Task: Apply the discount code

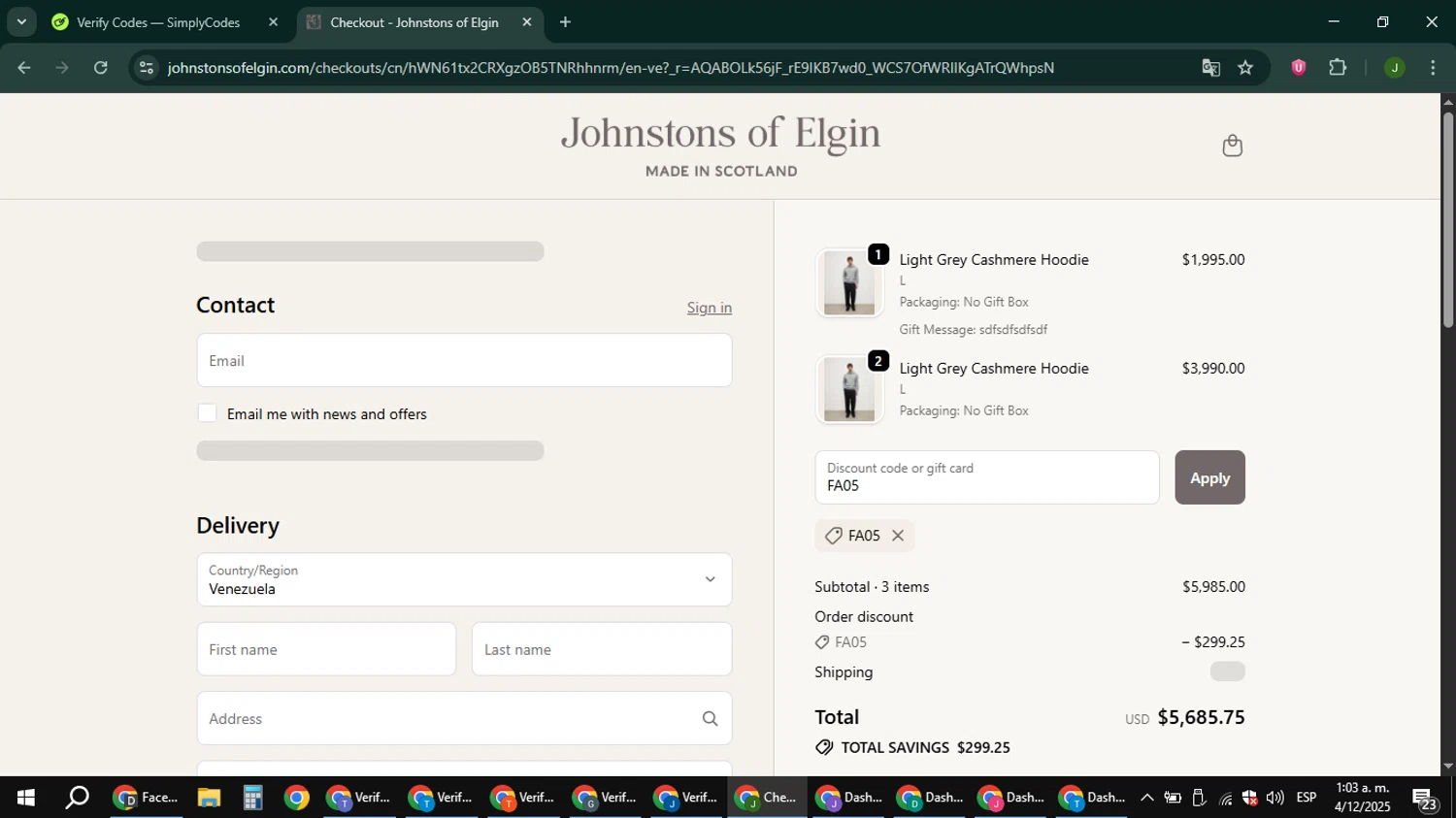Action: point(1209,477)
